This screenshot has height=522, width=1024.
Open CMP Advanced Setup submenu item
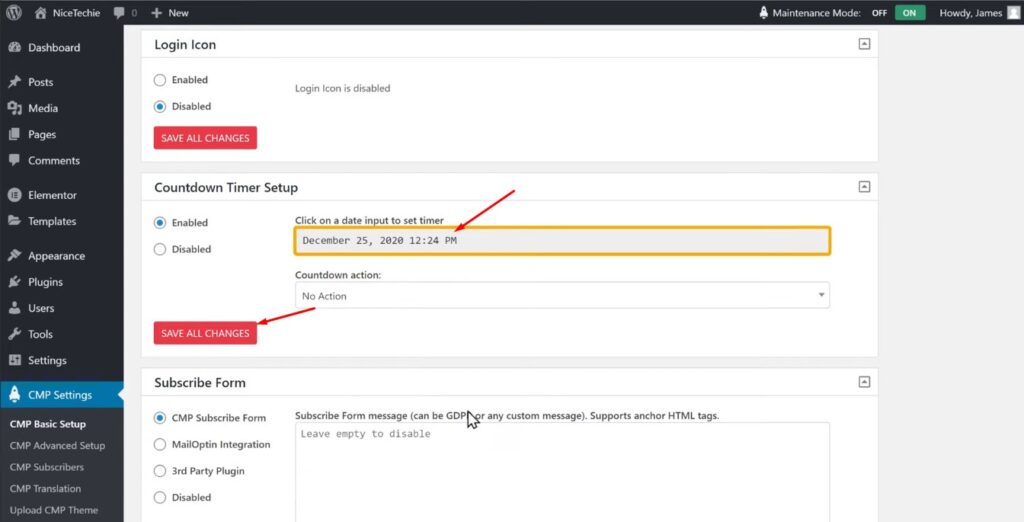click(57, 446)
